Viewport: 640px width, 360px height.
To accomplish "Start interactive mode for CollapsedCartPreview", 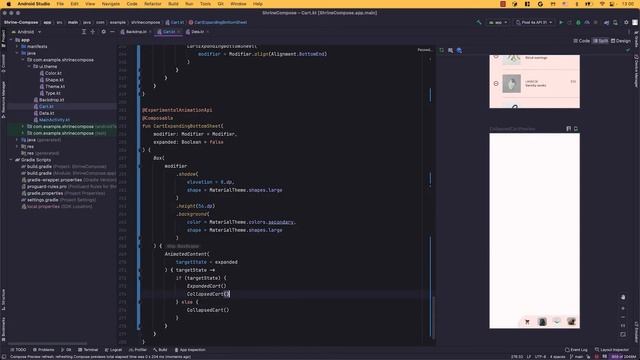I will [x=569, y=129].
